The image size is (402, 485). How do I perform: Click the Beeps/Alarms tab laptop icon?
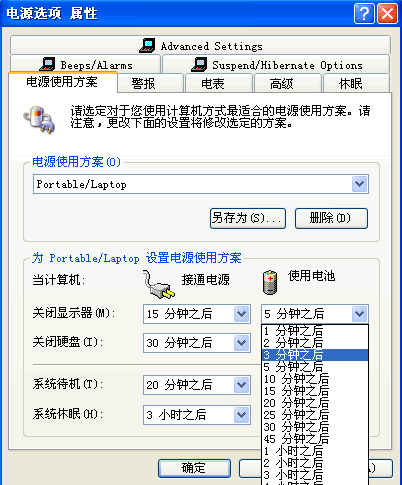coord(47,64)
